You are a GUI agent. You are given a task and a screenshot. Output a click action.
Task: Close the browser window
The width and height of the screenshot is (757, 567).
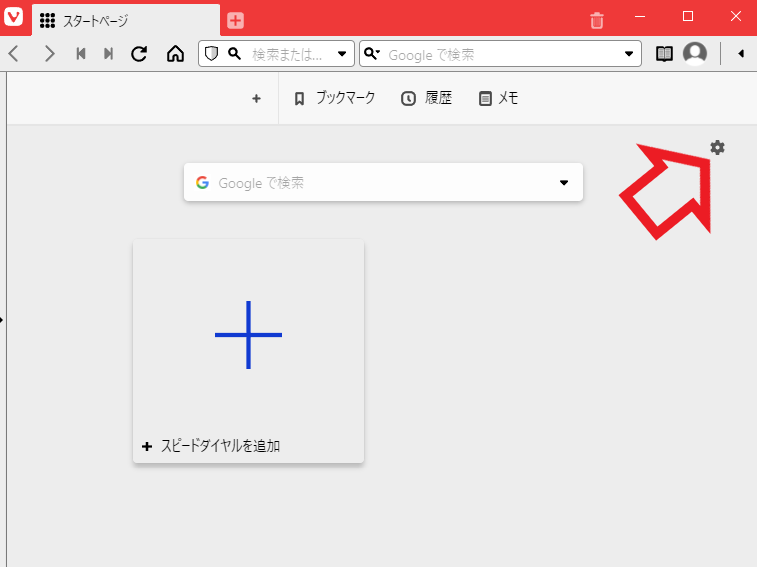tap(736, 16)
